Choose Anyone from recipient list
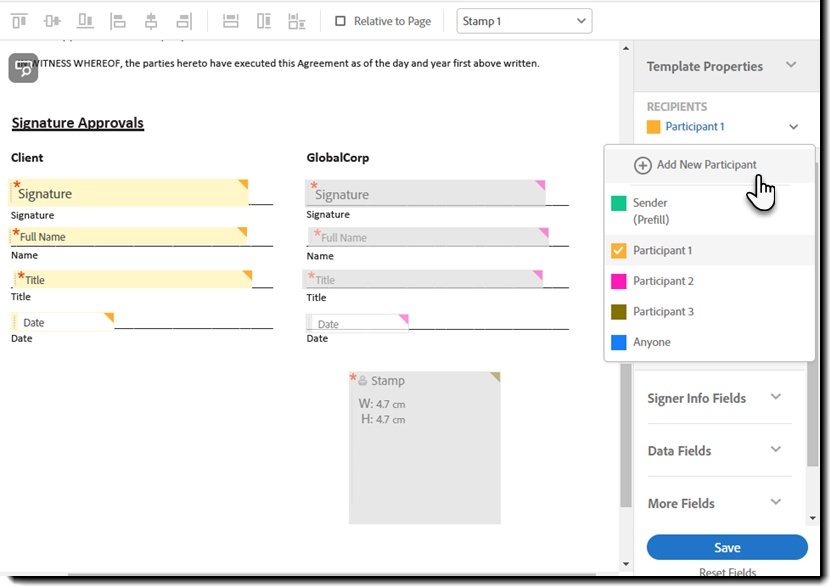 pyautogui.click(x=651, y=342)
